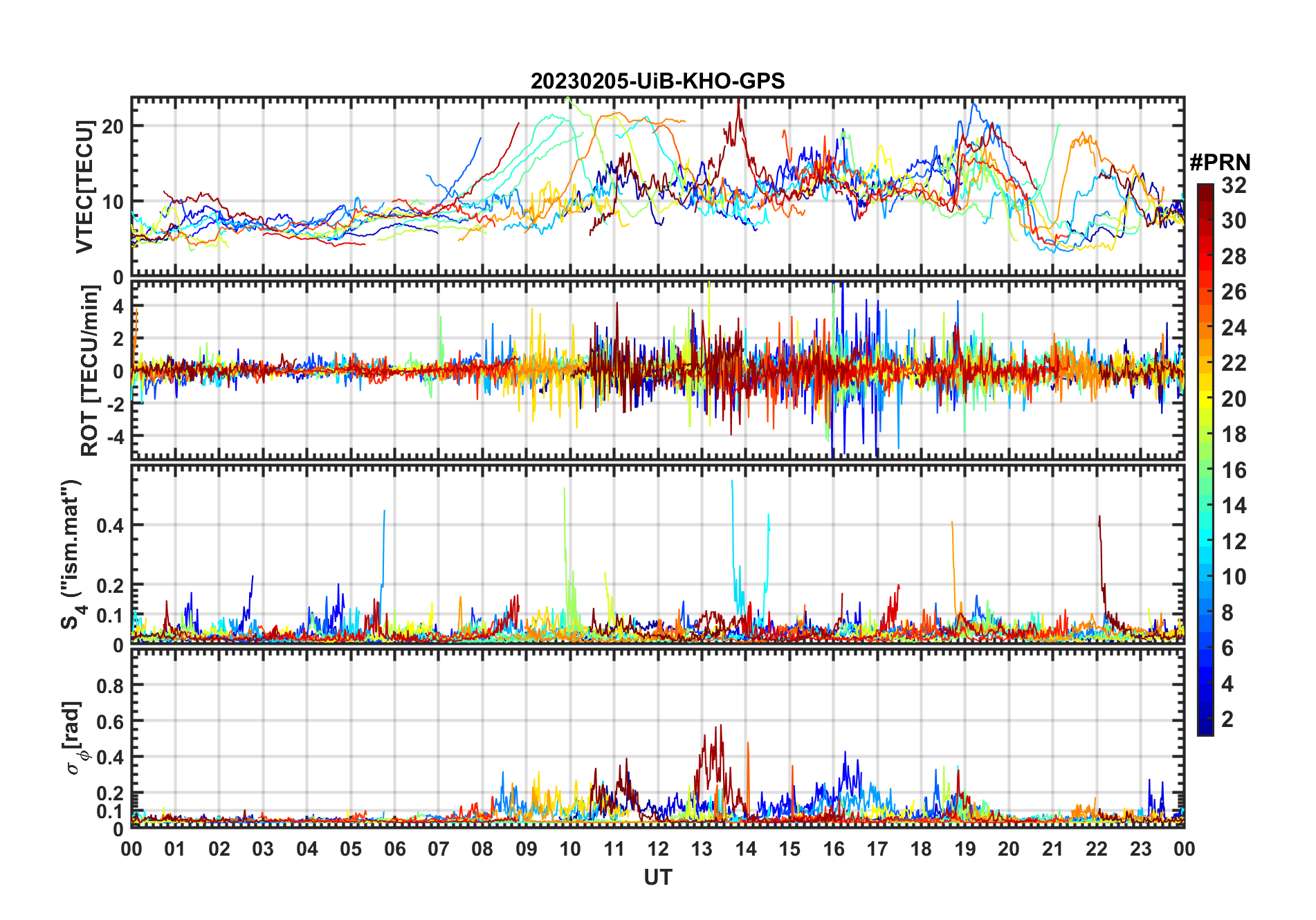Image resolution: width=1316 pixels, height=920 pixels.
Task: Click colorbar tick label 30
Action: 1234,221
